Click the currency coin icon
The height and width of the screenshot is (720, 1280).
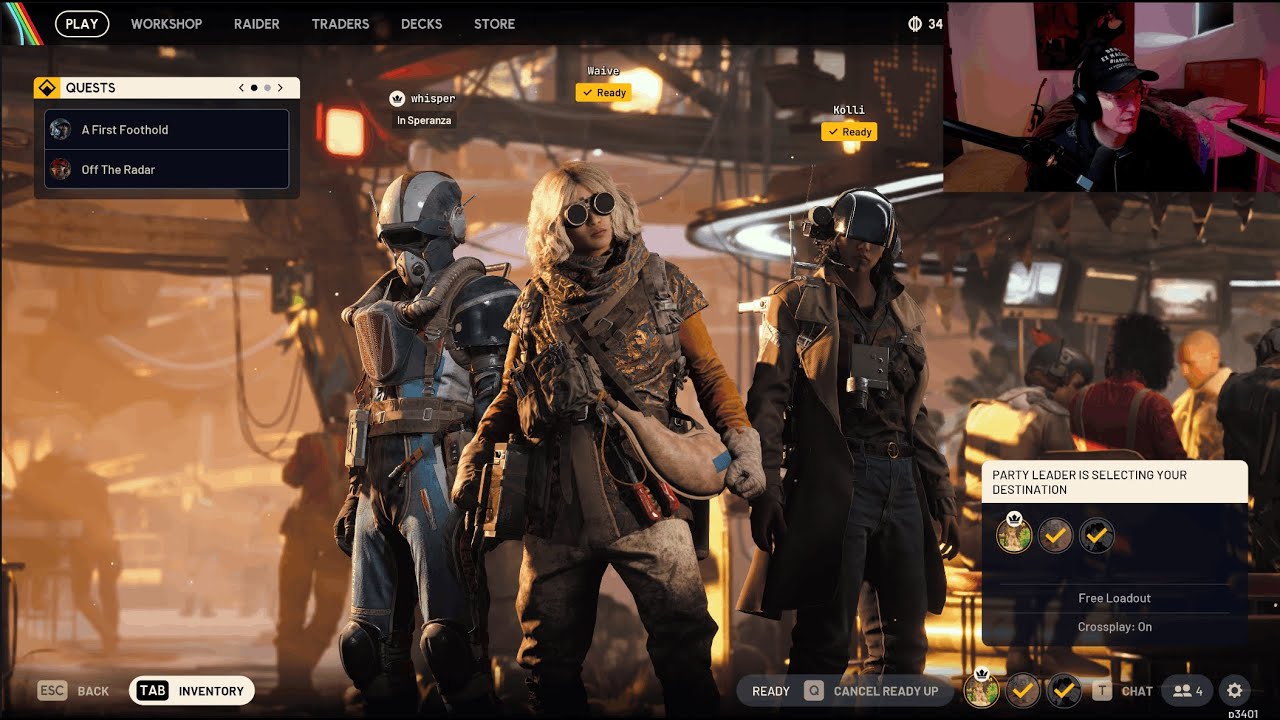point(914,24)
